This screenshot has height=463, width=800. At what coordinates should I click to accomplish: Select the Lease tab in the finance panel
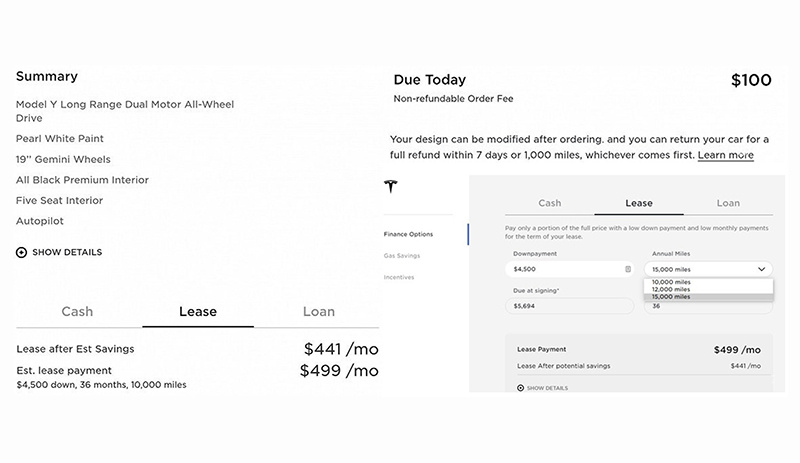pos(639,203)
